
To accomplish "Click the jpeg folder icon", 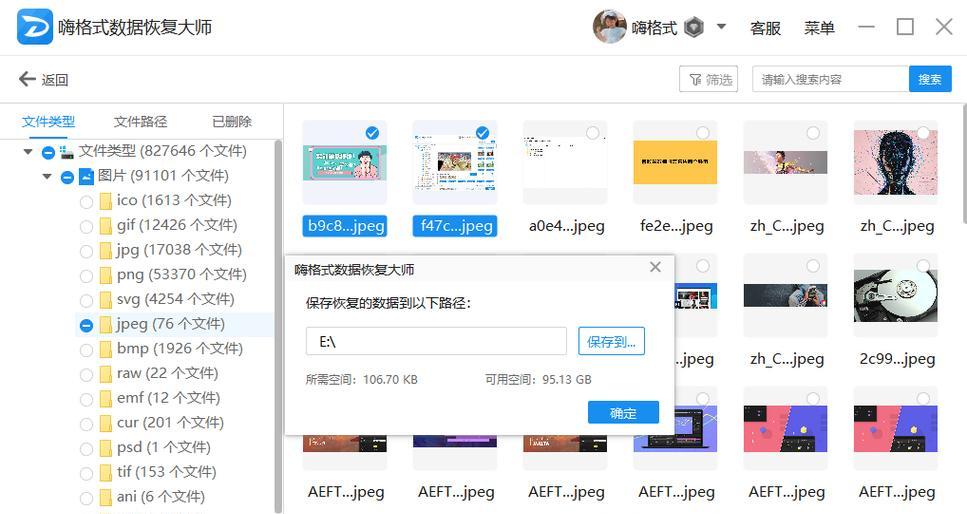I will pyautogui.click(x=105, y=325).
